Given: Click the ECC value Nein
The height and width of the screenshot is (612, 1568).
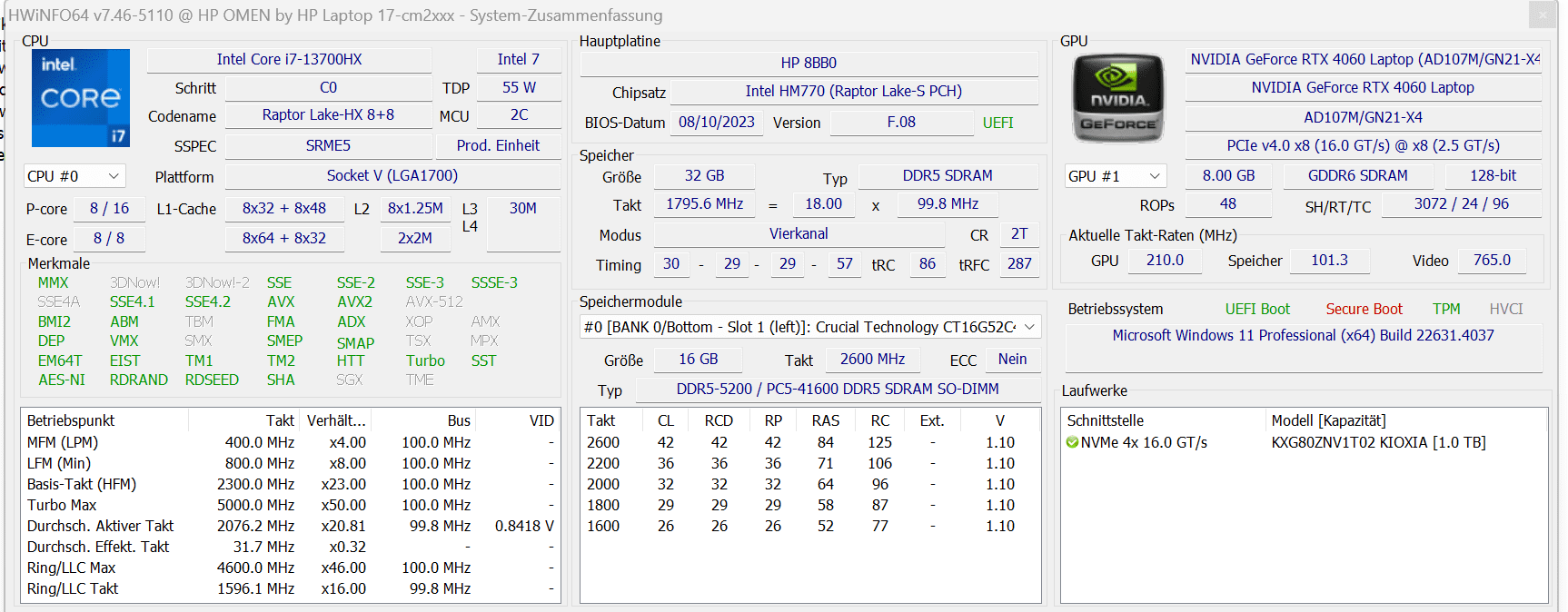Looking at the screenshot, I should (x=1012, y=359).
